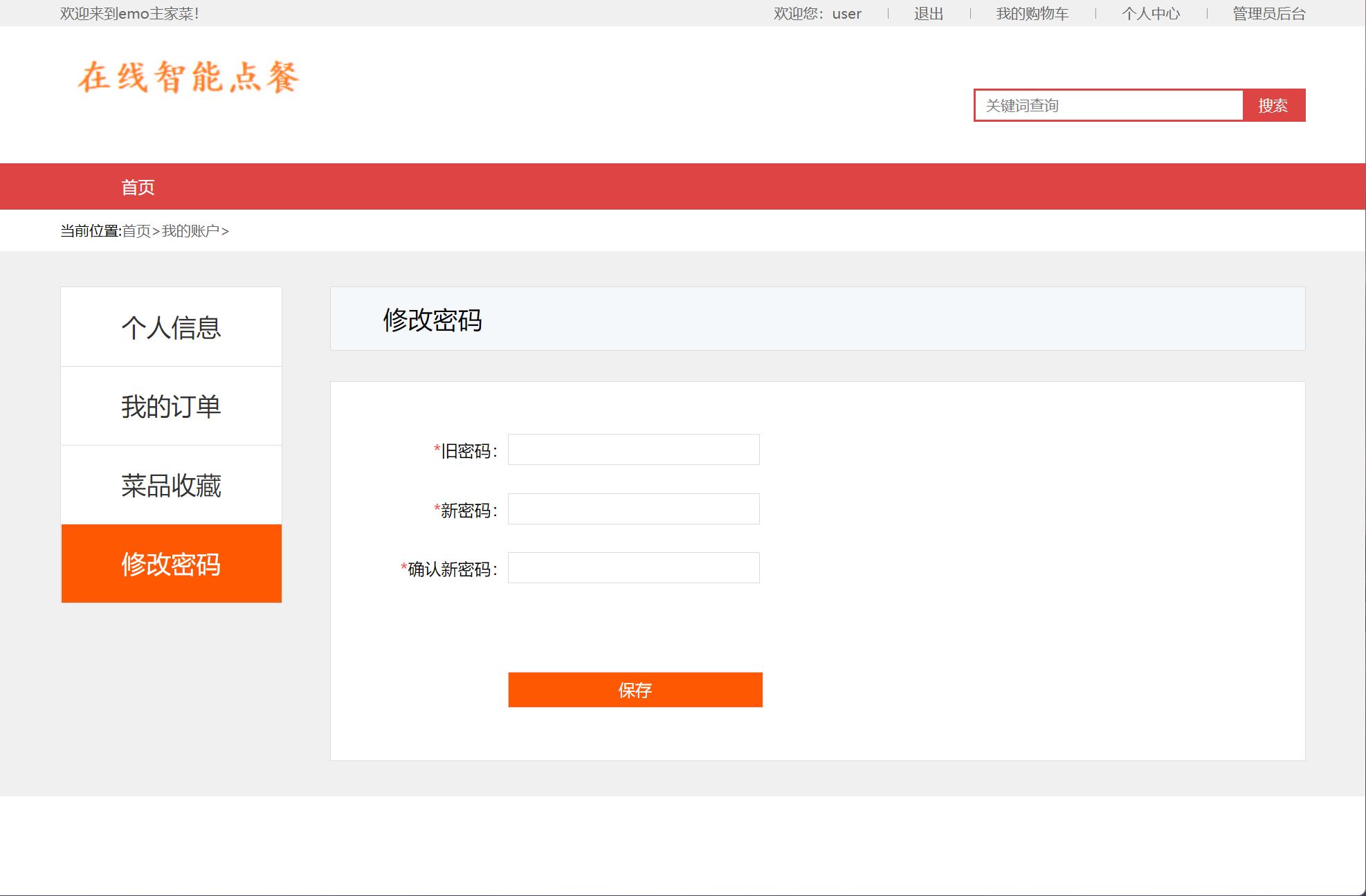This screenshot has height=896, width=1366.
Task: Open the 我的订单 sidebar section
Action: [x=171, y=405]
